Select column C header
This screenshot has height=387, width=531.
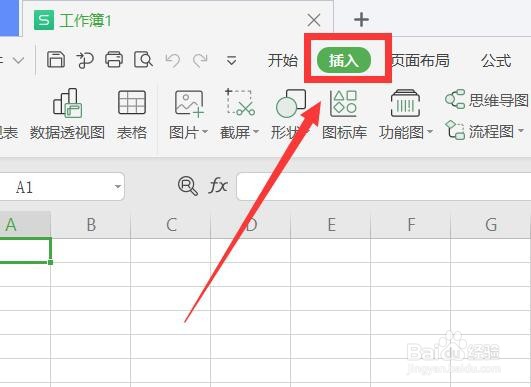click(x=171, y=225)
